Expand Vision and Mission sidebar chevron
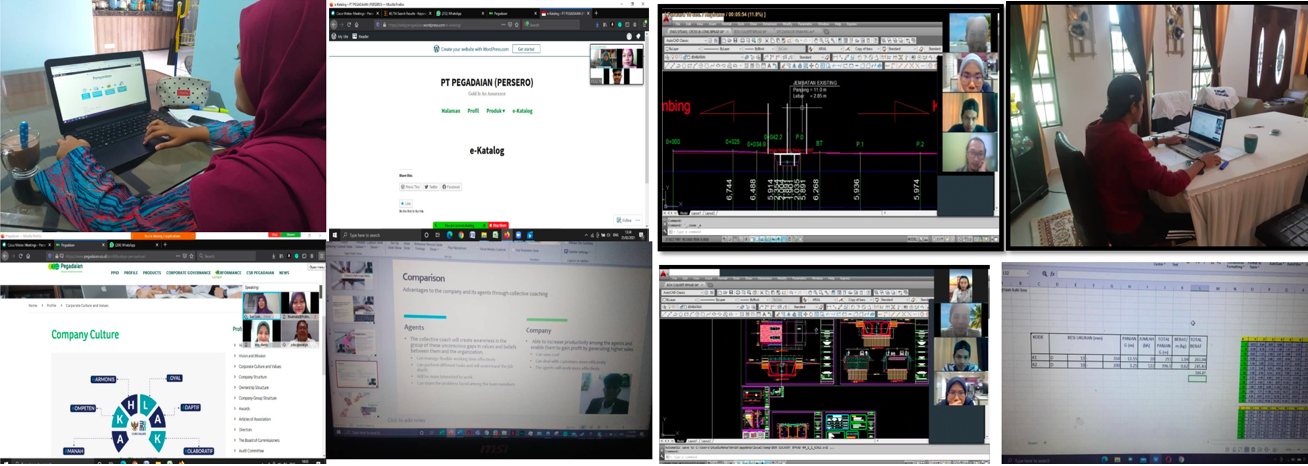This screenshot has width=1308, height=466. (235, 356)
